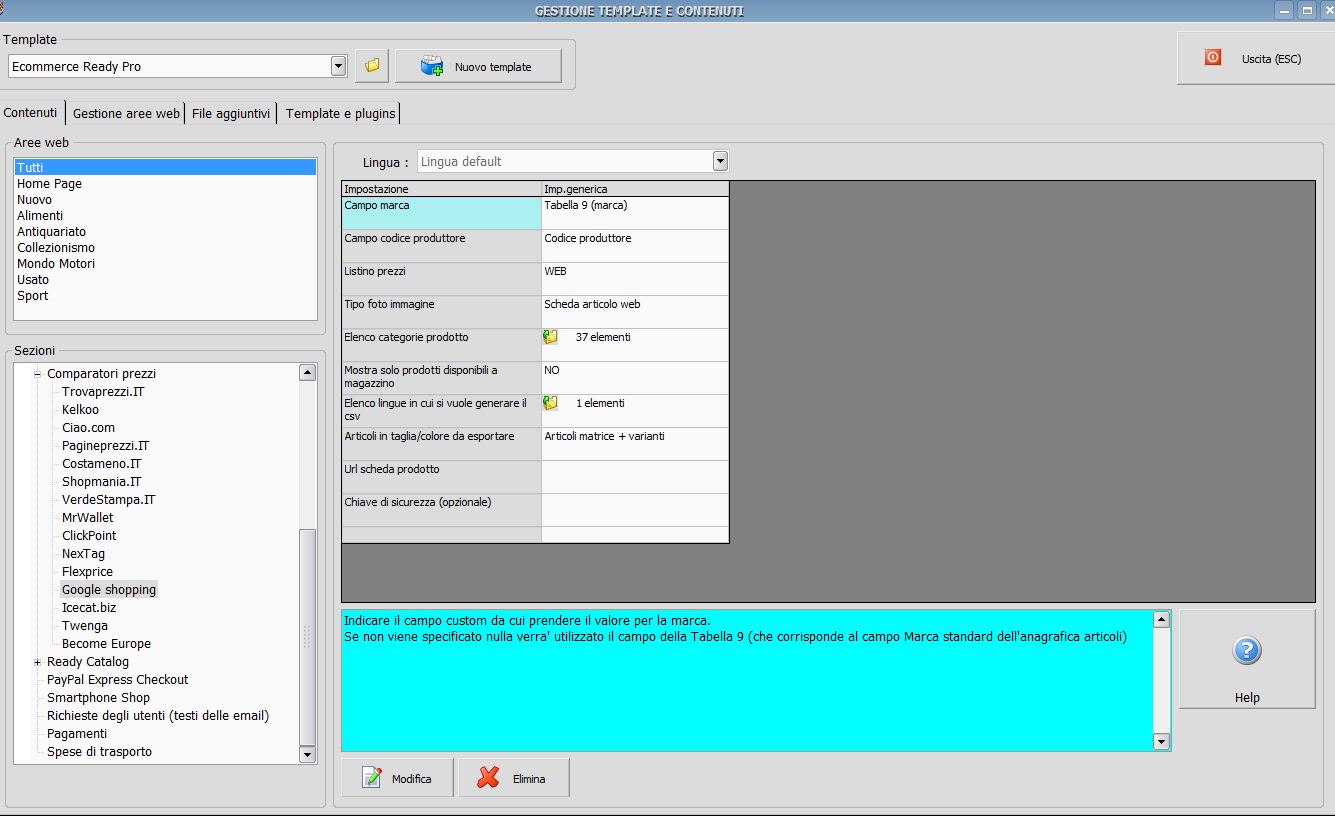Select Richieste degli utenti tree entry
The height and width of the screenshot is (816, 1335).
click(x=158, y=716)
